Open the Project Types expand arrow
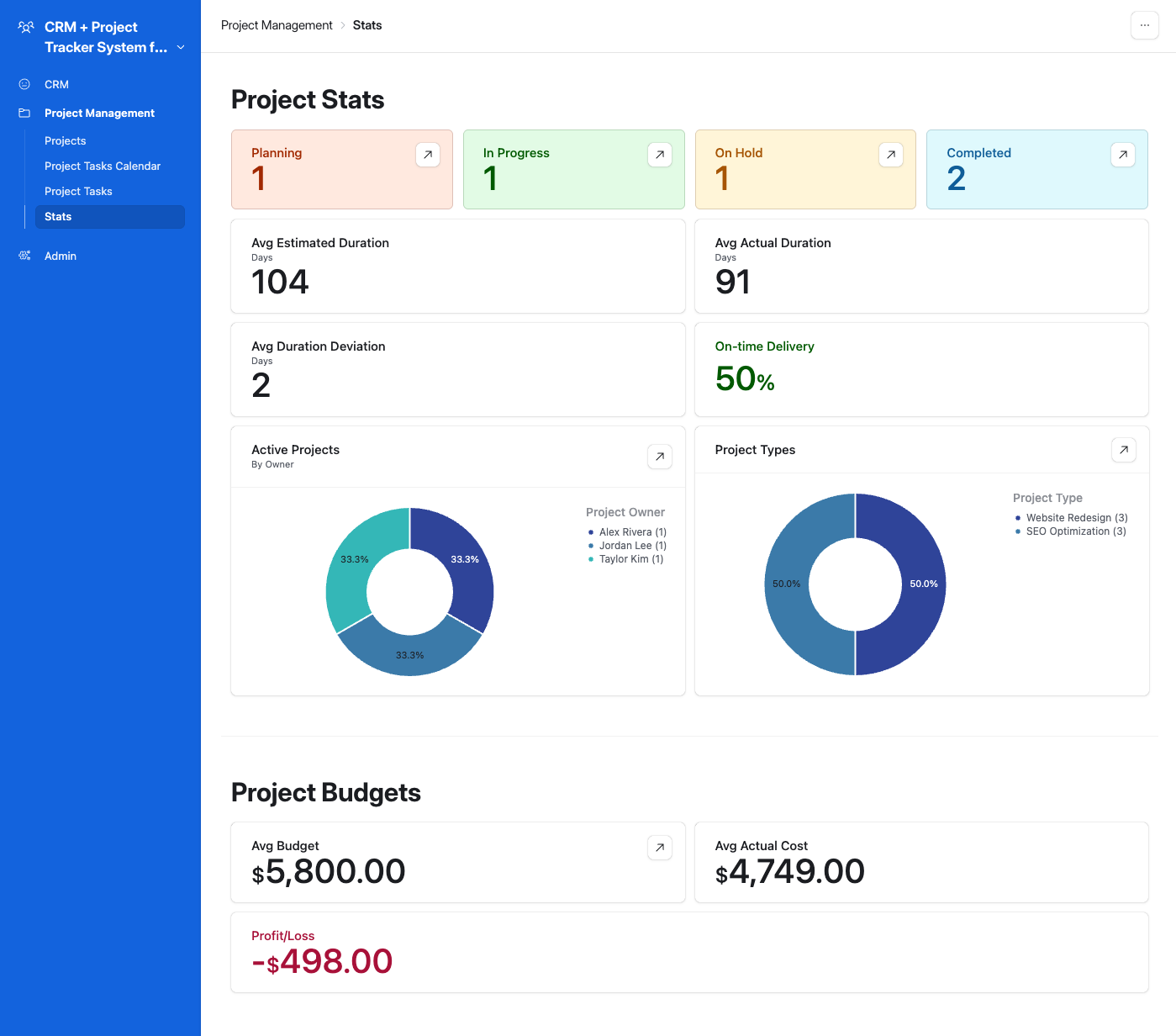1176x1036 pixels. click(x=1123, y=450)
